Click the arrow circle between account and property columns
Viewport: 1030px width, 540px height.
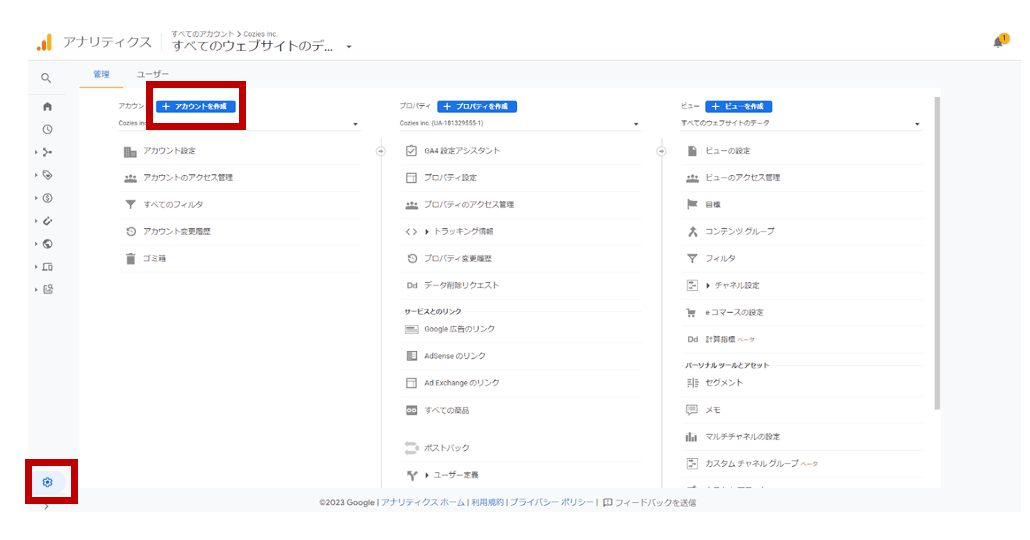380,151
